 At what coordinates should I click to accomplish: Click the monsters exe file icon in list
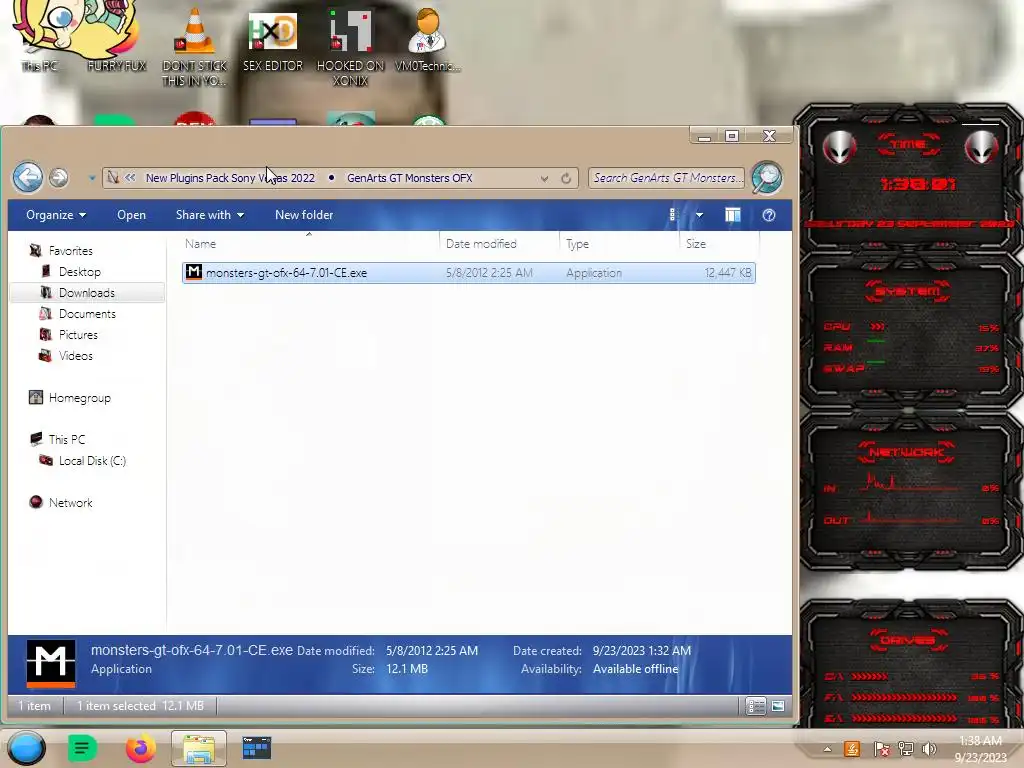[x=194, y=272]
